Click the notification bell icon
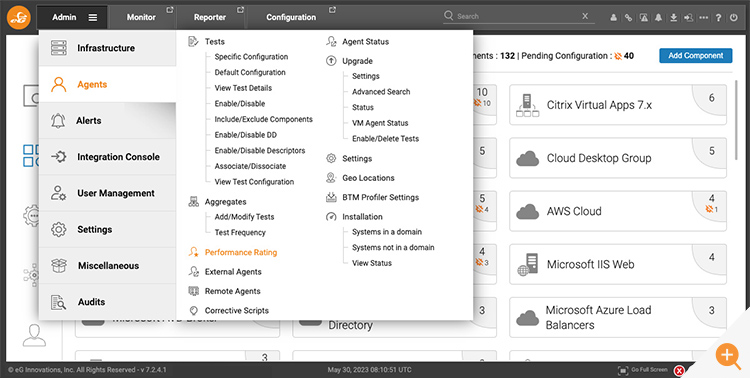750x378 pixels. point(659,18)
